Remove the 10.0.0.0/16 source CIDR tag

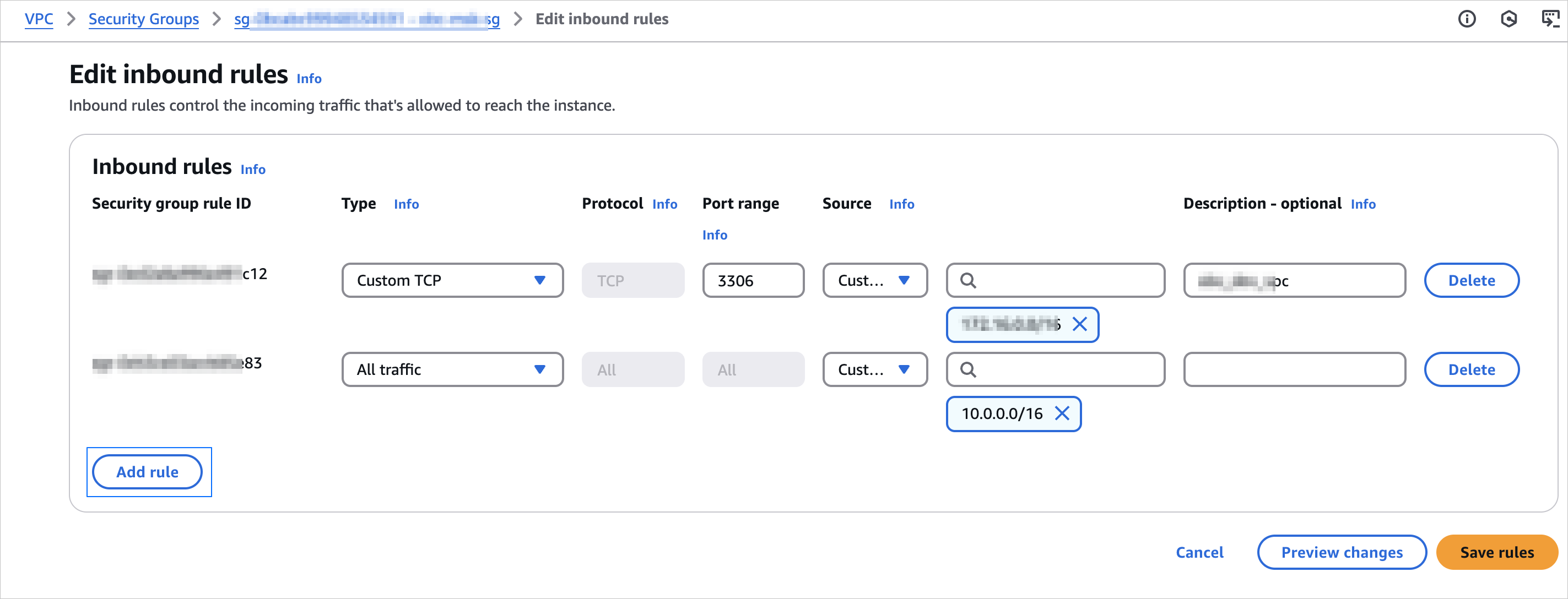[1062, 413]
